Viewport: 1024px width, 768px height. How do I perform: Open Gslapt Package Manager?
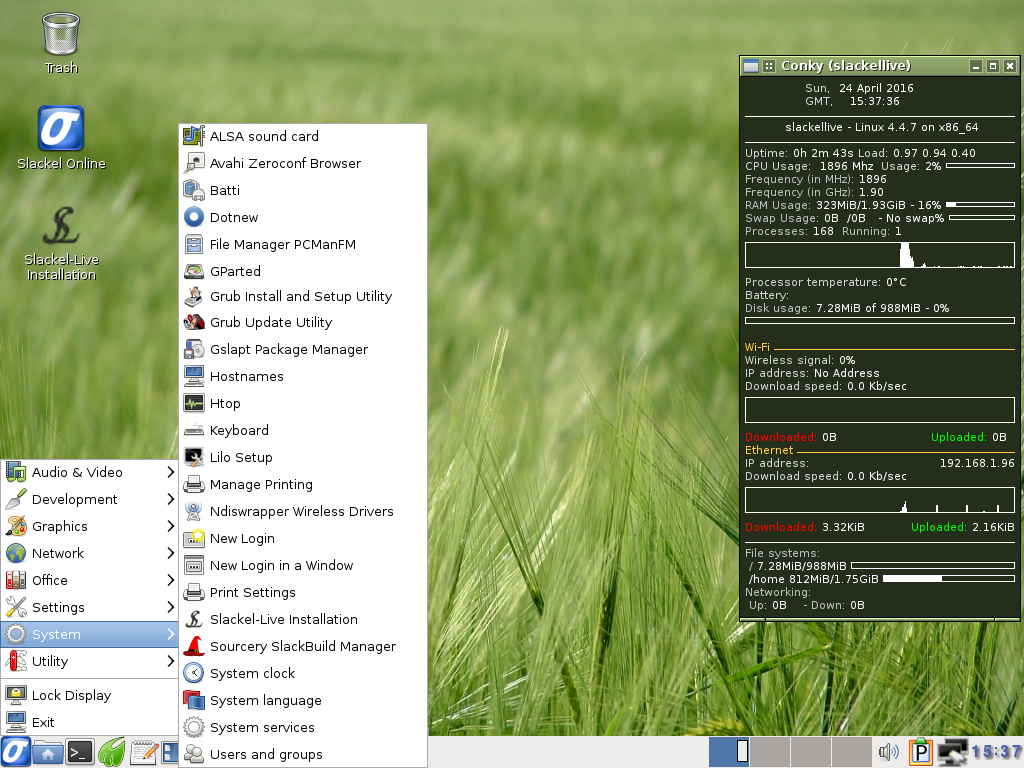303,349
